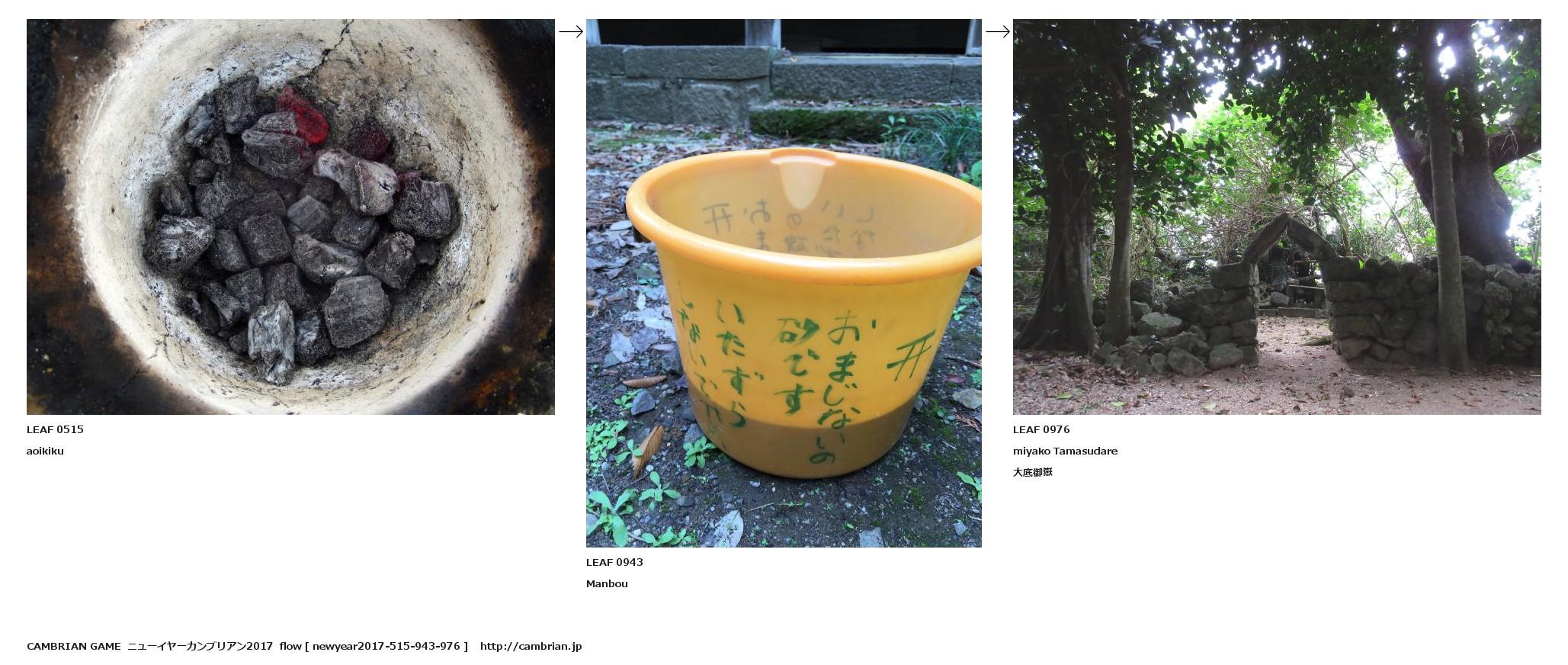Click the LEAF 0976 label
Screen dimensions: 1568x665
click(x=1041, y=429)
